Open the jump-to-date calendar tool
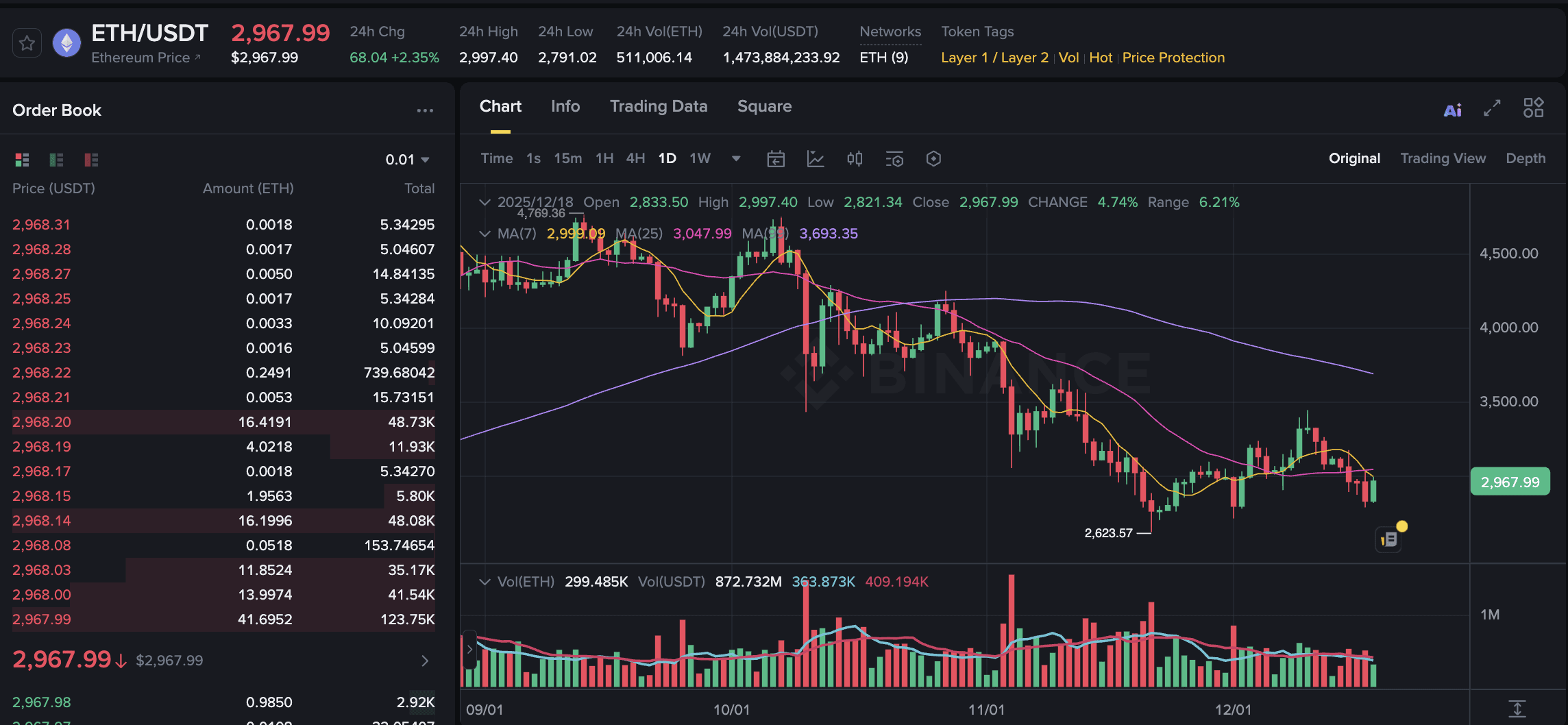Viewport: 1568px width, 725px height. (x=775, y=158)
